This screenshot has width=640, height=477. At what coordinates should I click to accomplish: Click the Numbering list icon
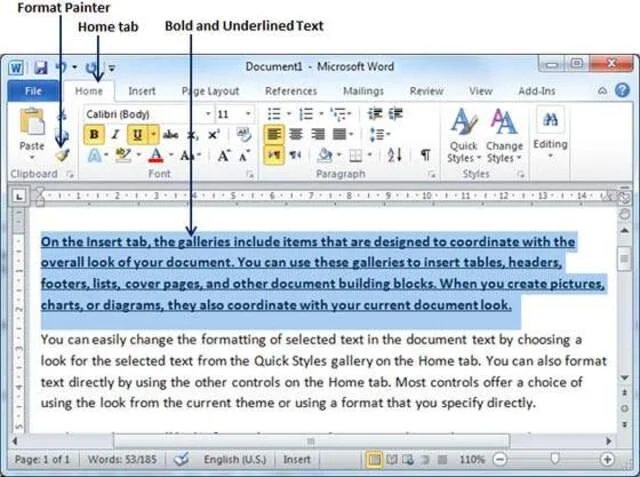306,114
